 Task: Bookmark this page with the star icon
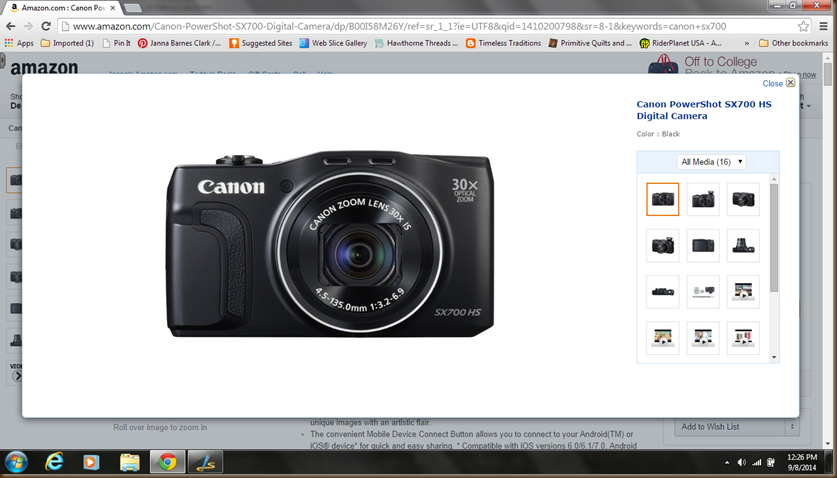[803, 26]
